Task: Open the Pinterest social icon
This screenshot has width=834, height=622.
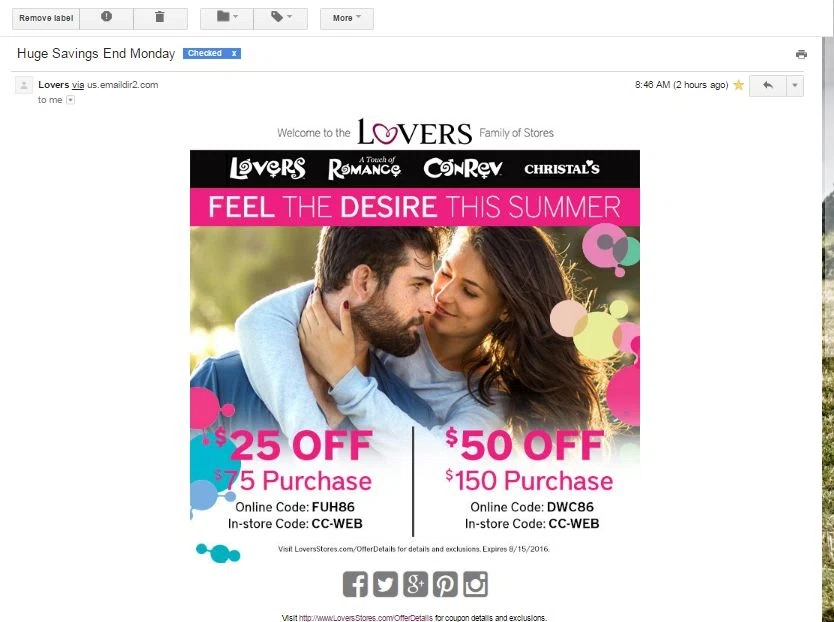Action: (x=445, y=584)
